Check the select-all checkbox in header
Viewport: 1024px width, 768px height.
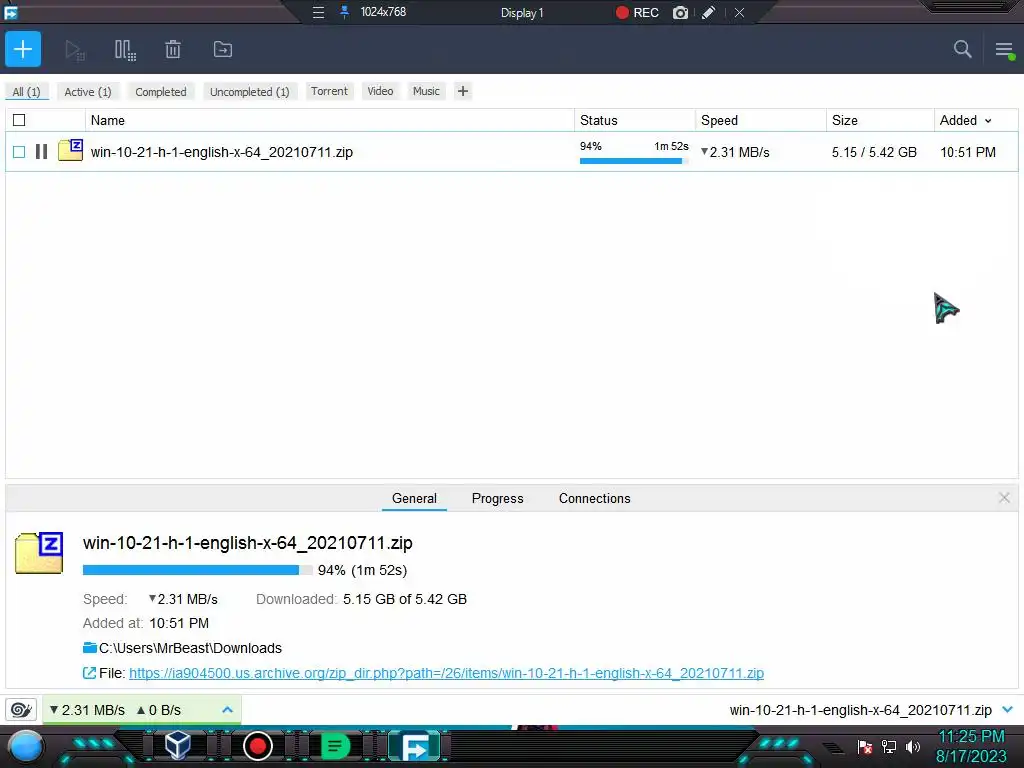click(x=19, y=120)
